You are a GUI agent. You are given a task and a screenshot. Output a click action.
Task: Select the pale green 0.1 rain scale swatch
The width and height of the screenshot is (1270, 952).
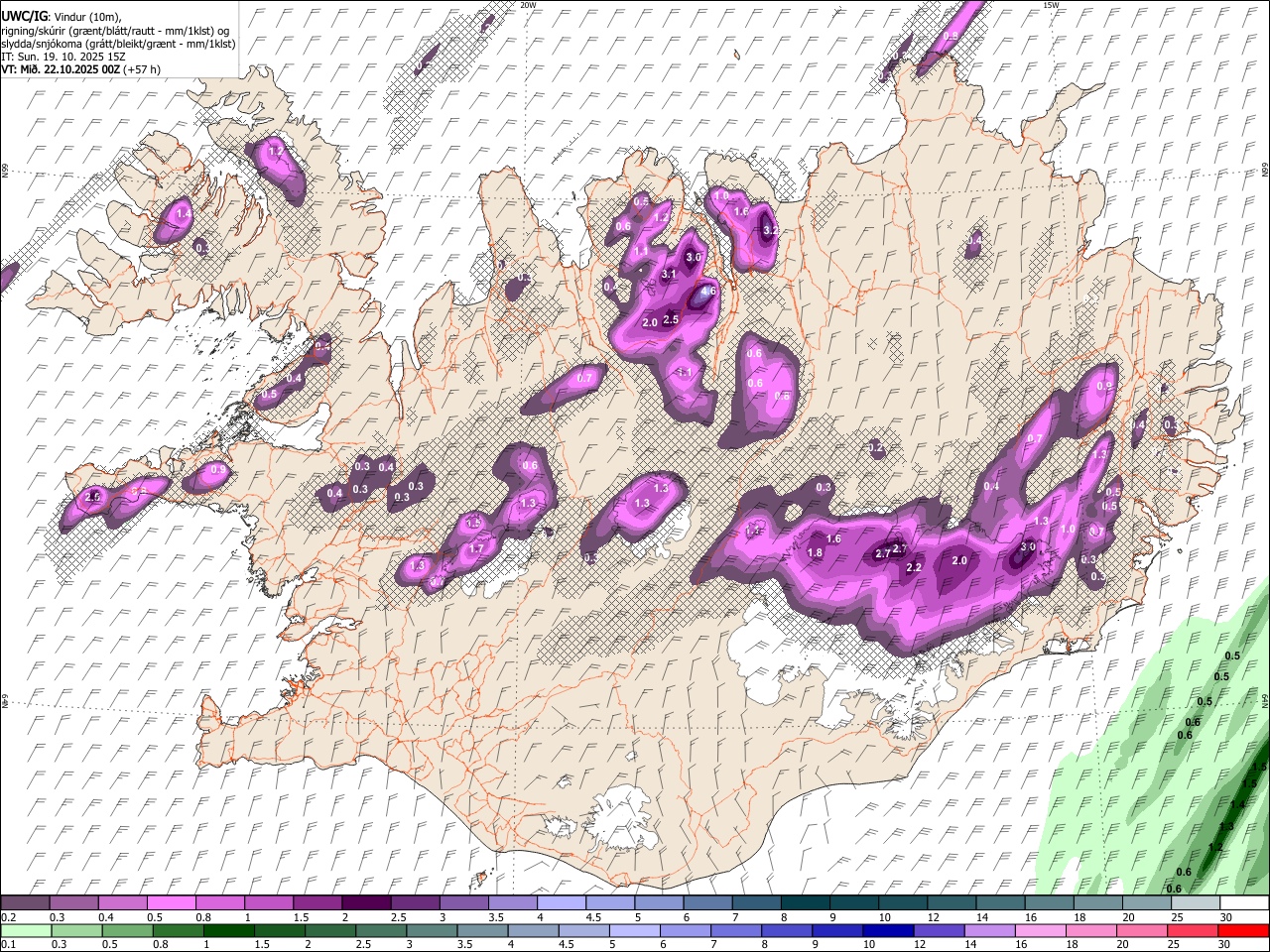[x=25, y=931]
